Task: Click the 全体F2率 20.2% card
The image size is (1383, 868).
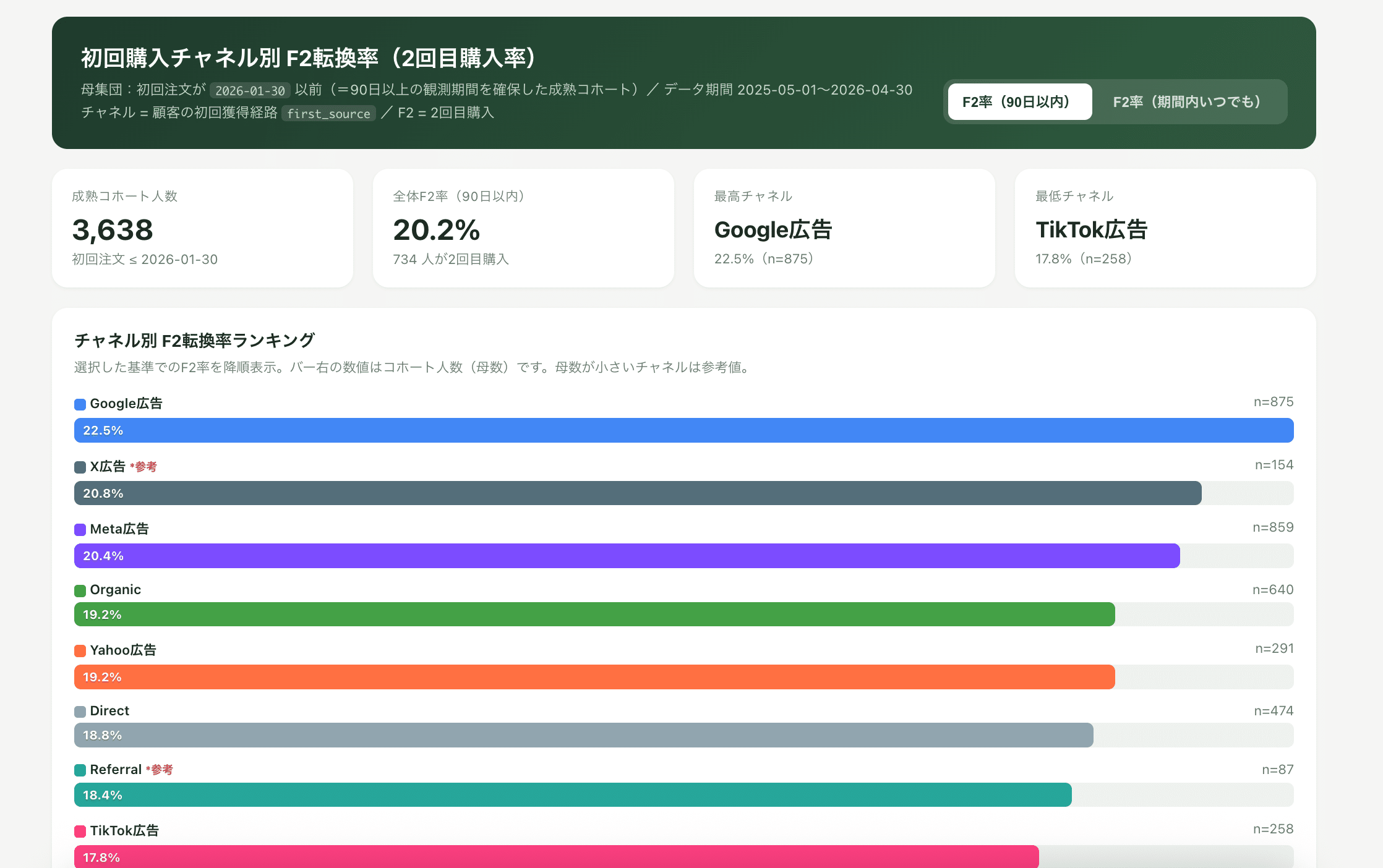Action: [523, 228]
